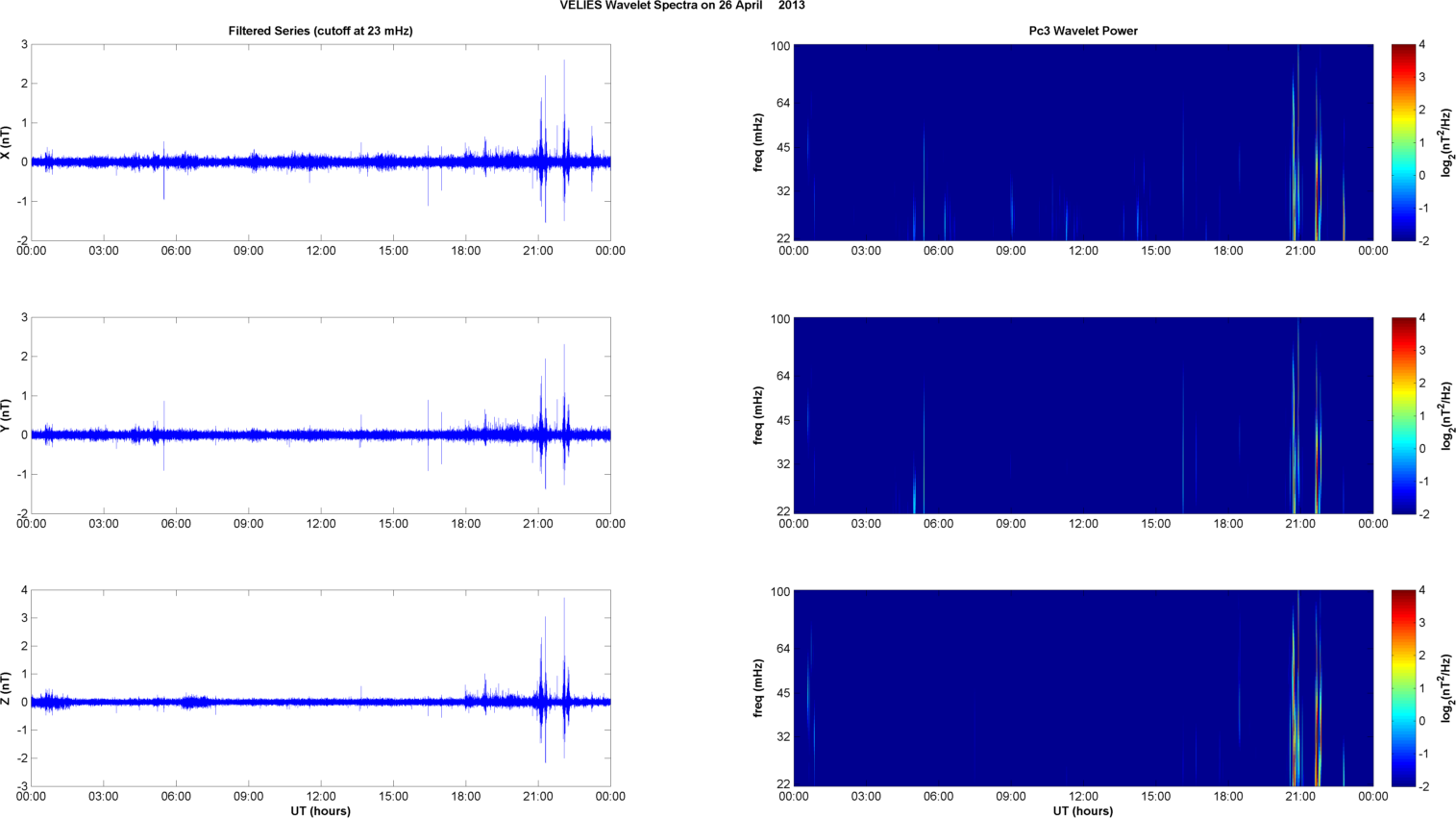Click the '64' frequency tick on the Y wavelet panel
Viewport: 1456px width, 818px height.
click(783, 376)
